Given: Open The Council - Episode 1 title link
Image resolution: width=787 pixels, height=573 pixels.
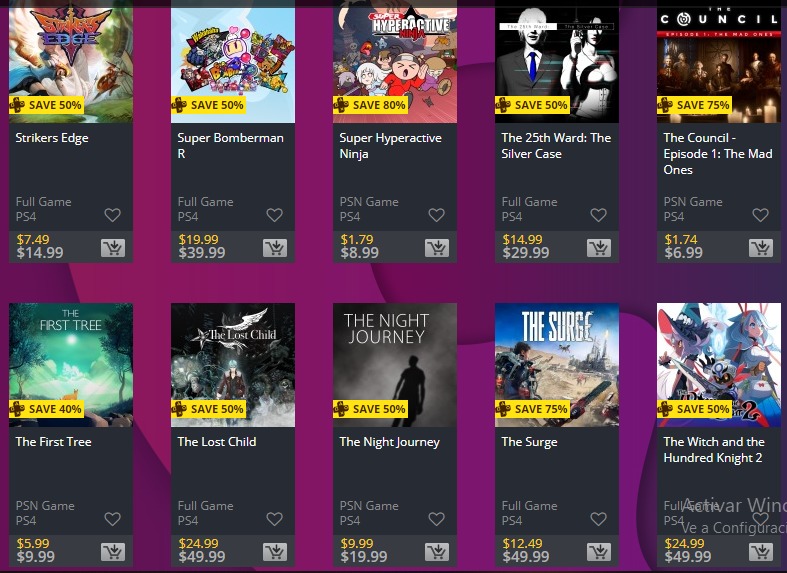Looking at the screenshot, I should (718, 154).
